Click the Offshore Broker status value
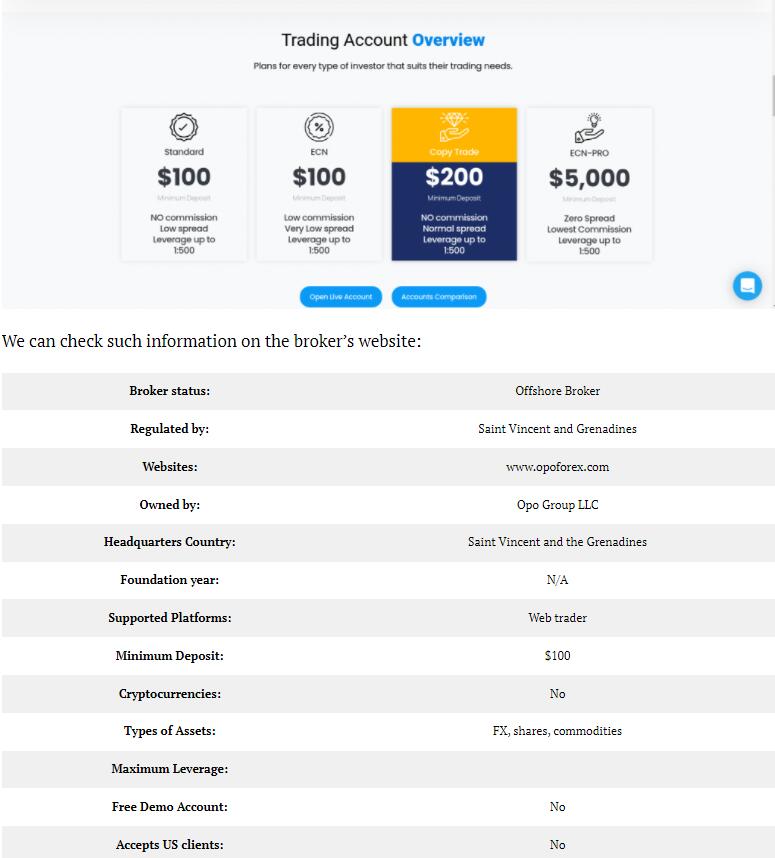 coord(557,391)
